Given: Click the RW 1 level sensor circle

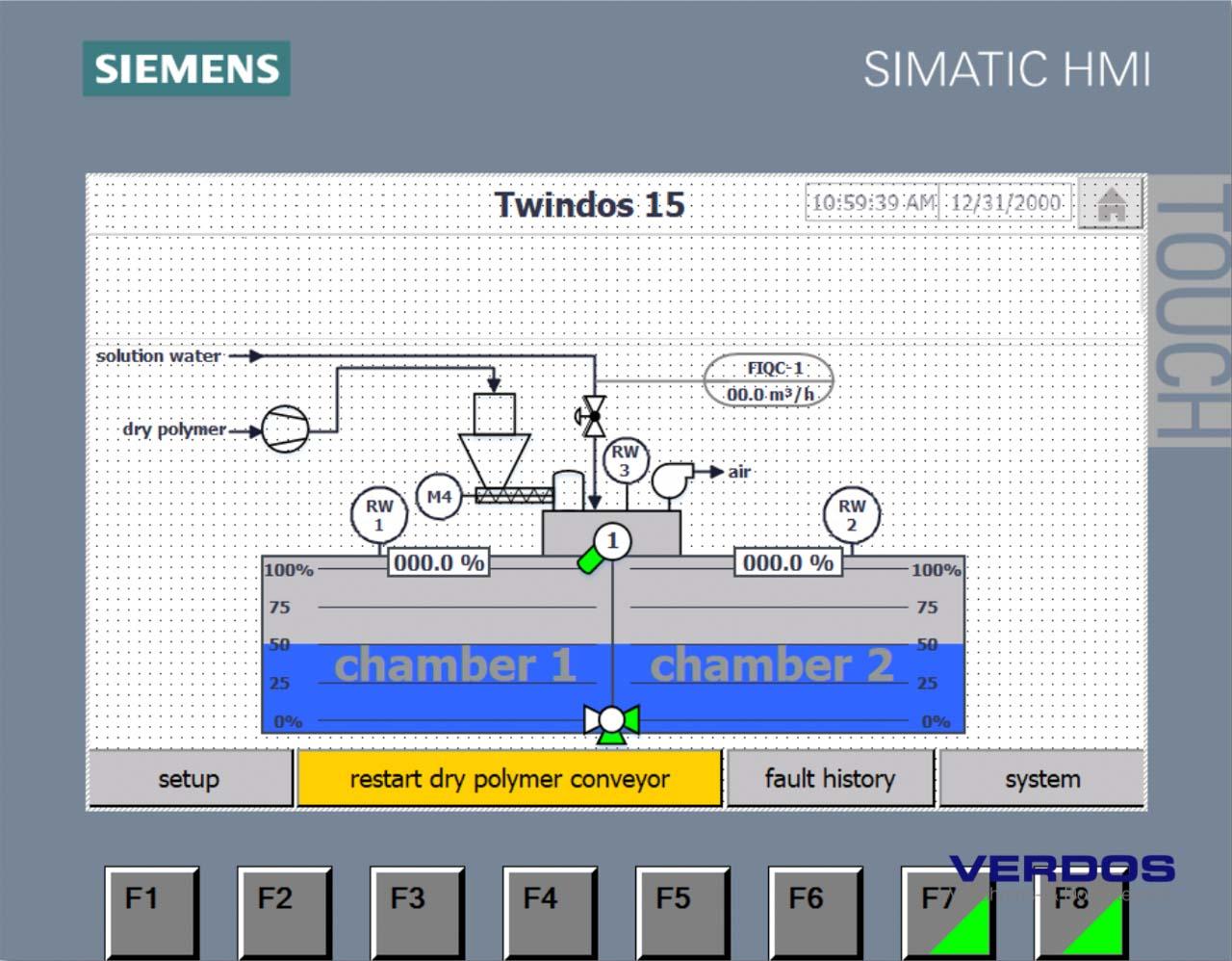Looking at the screenshot, I should [379, 515].
